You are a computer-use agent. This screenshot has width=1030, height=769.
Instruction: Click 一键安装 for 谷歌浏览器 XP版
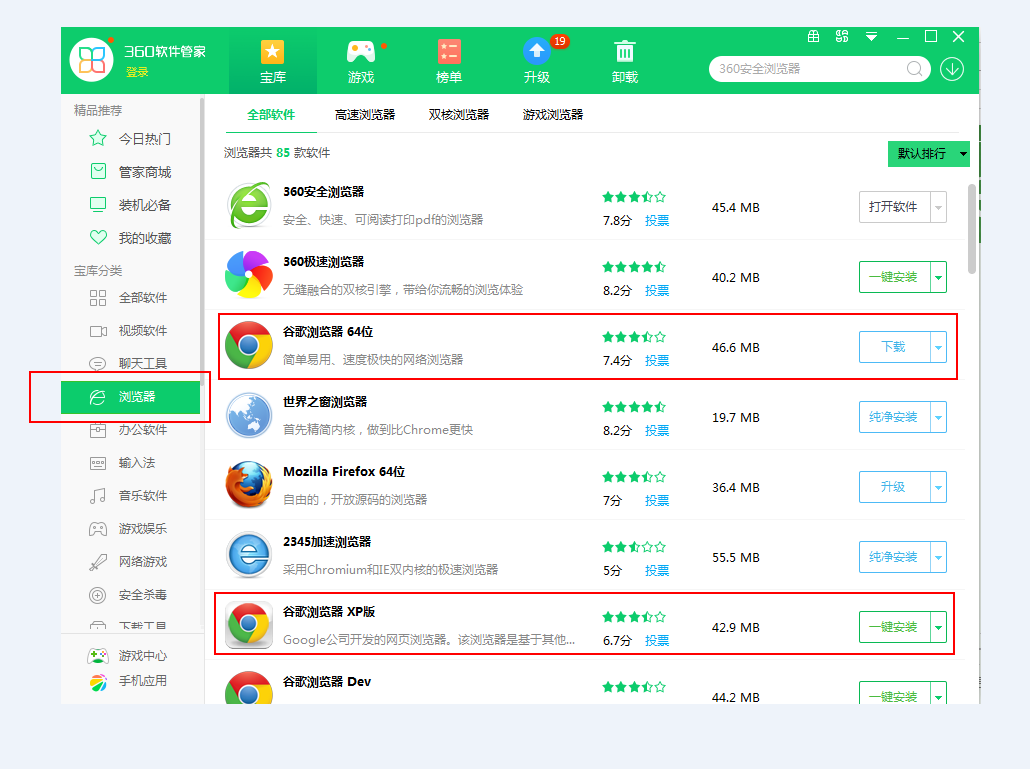click(x=894, y=627)
